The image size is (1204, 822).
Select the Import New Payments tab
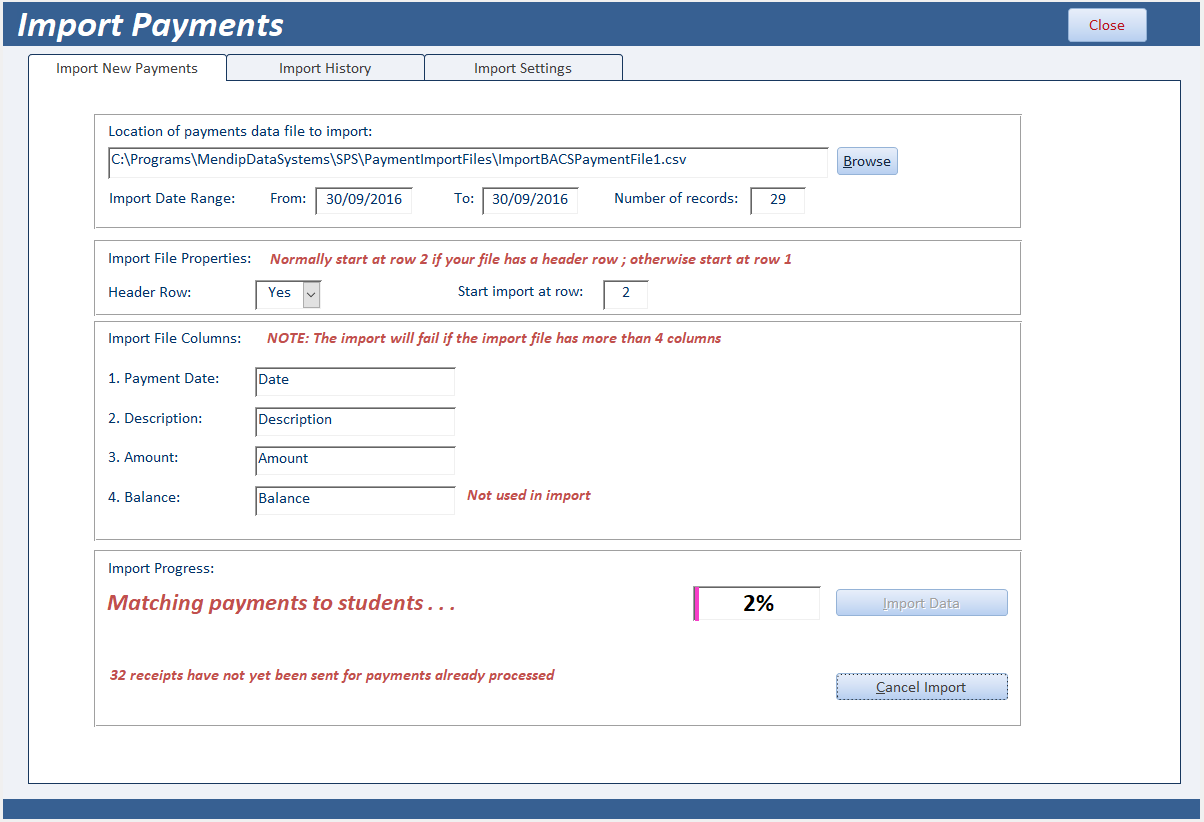click(x=127, y=68)
